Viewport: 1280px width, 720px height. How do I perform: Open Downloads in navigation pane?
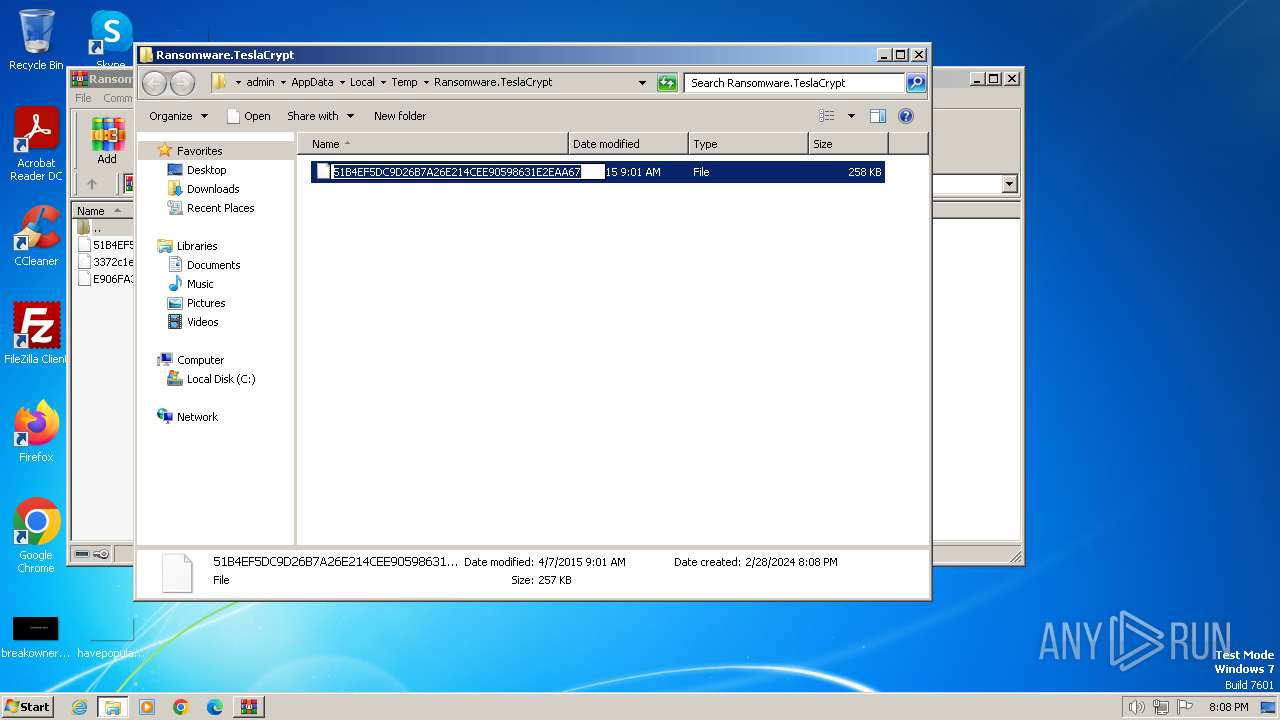(x=213, y=189)
